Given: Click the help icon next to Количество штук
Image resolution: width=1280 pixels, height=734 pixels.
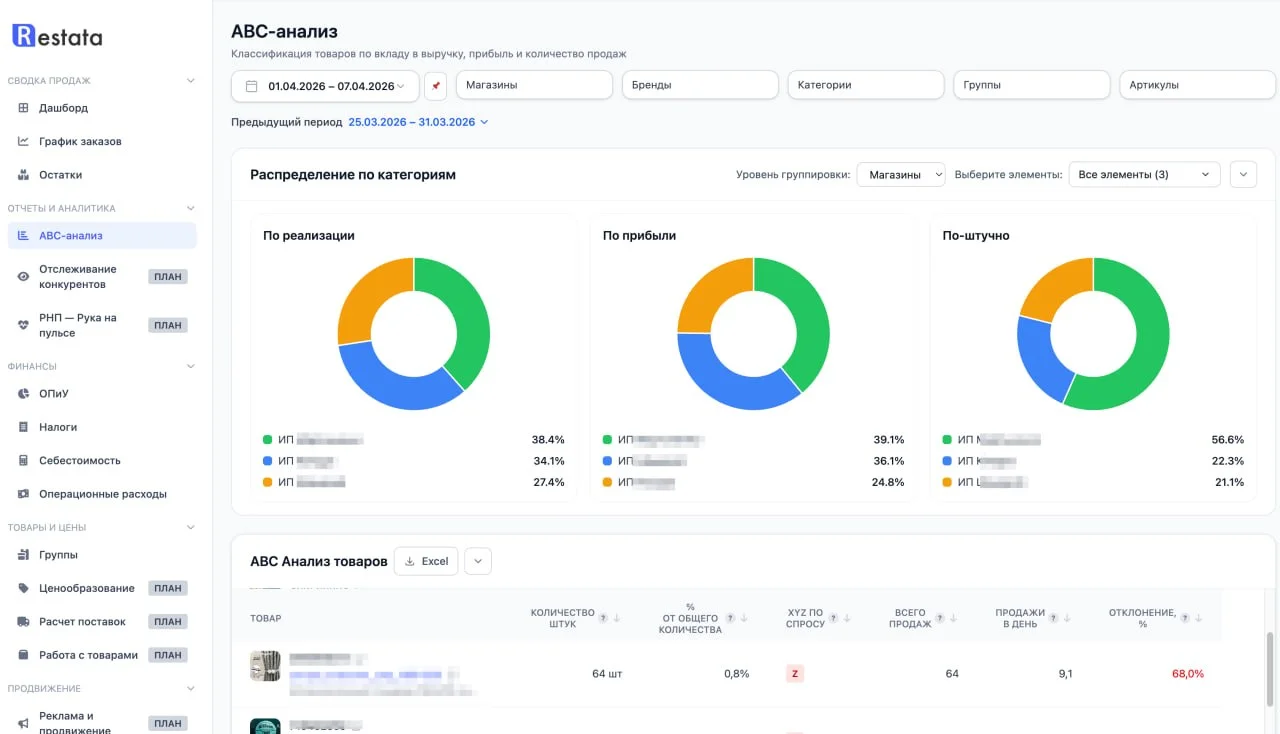Looking at the screenshot, I should click(x=603, y=619).
